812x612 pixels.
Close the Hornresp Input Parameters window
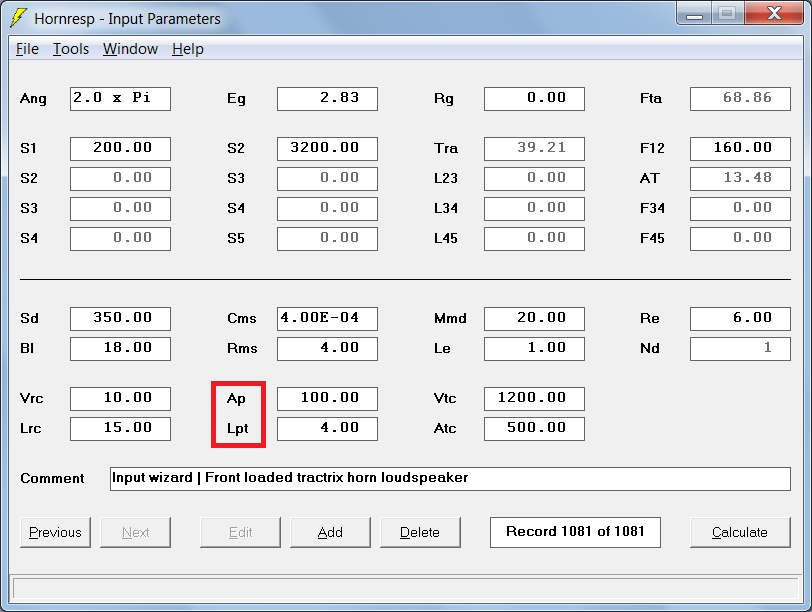(x=774, y=13)
